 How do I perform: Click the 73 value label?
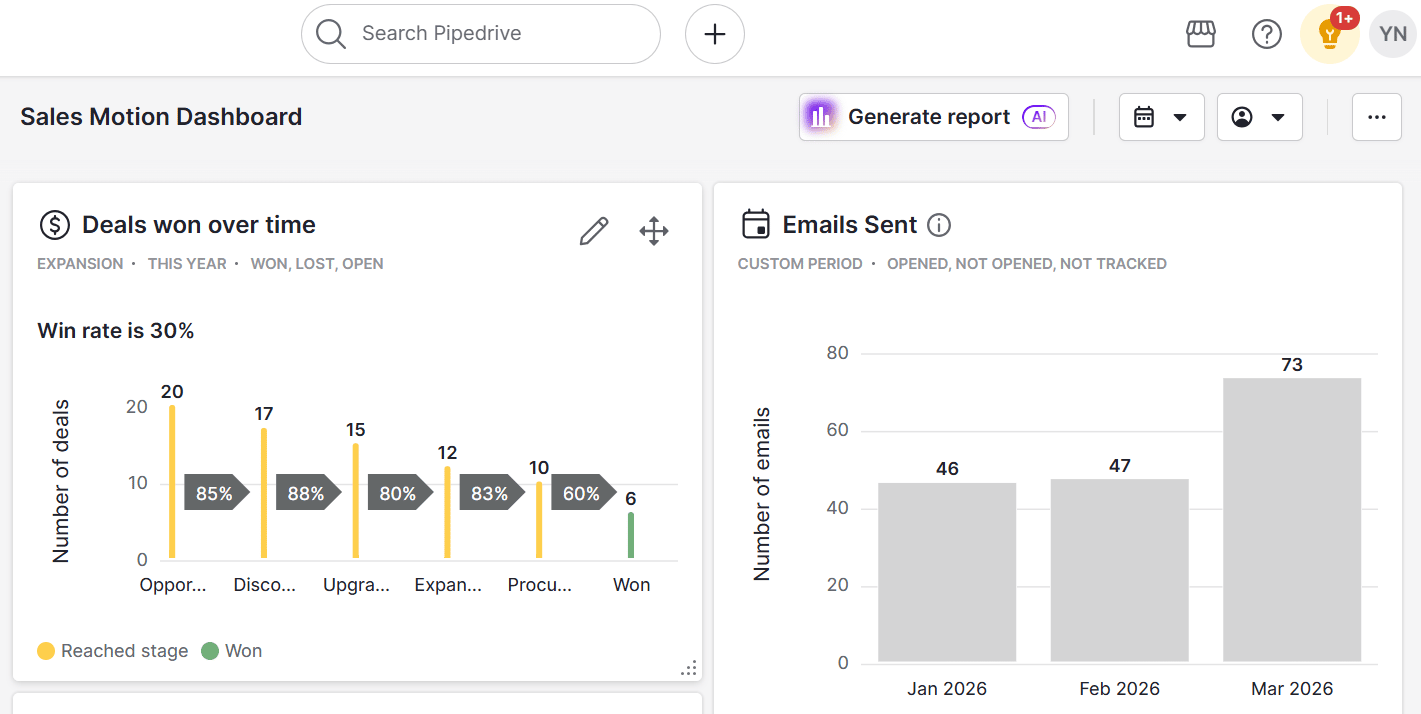[1292, 365]
